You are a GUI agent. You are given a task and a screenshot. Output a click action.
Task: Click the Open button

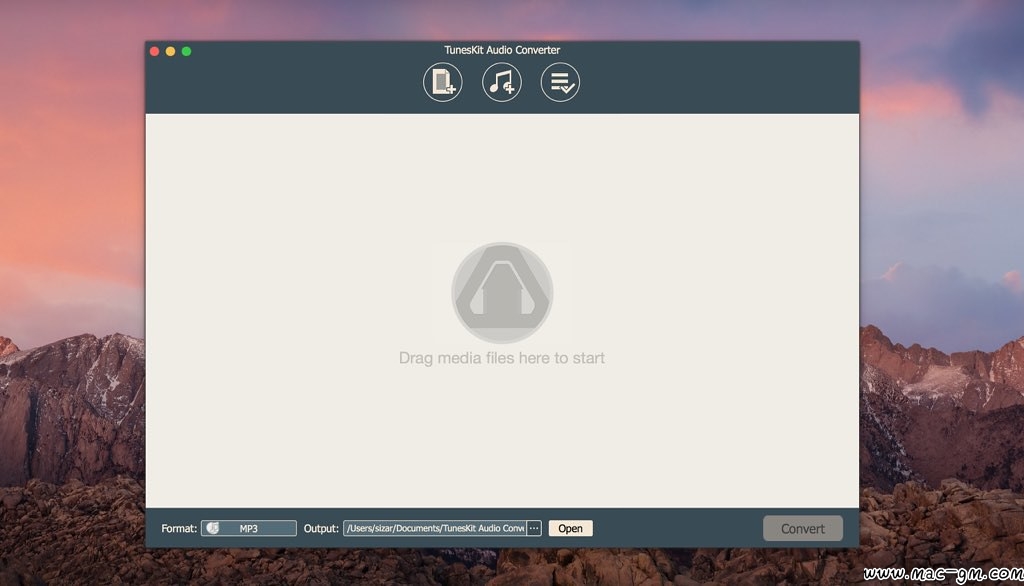570,528
